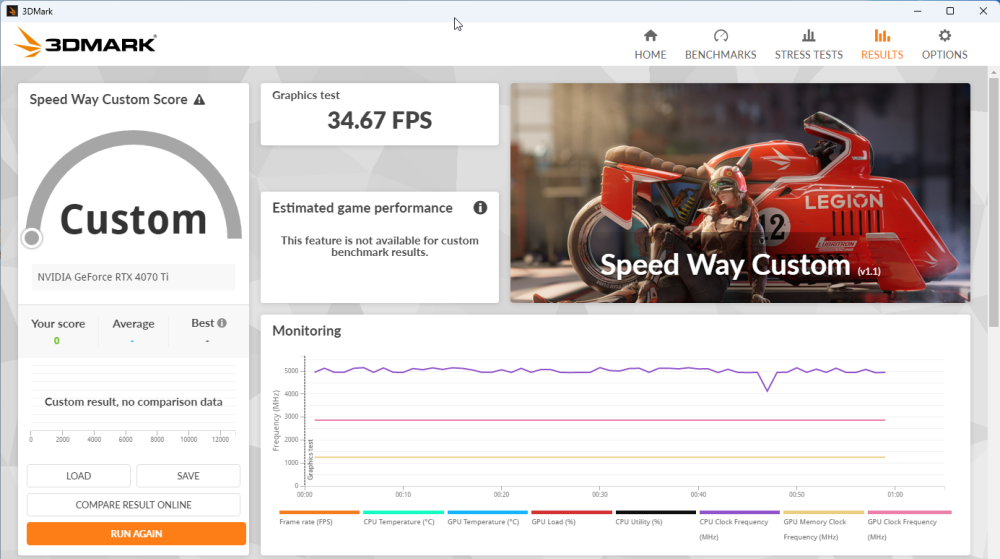Click the info icon for Estimated game performance
The height and width of the screenshot is (559, 1000).
(x=480, y=208)
